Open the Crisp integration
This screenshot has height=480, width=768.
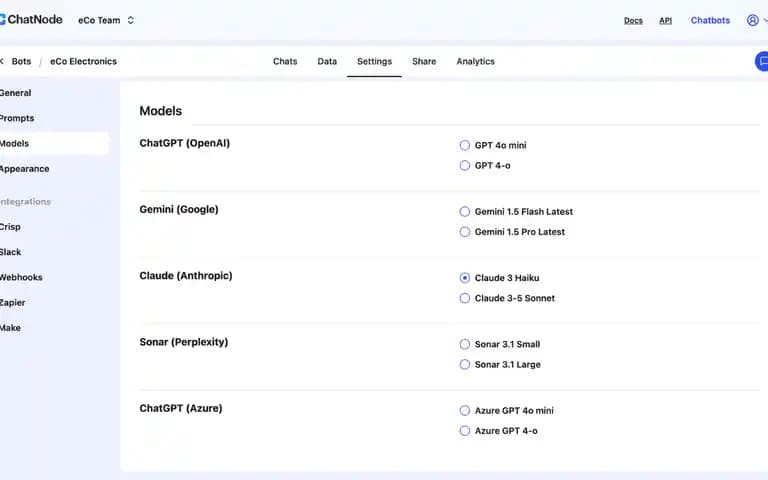[10, 227]
